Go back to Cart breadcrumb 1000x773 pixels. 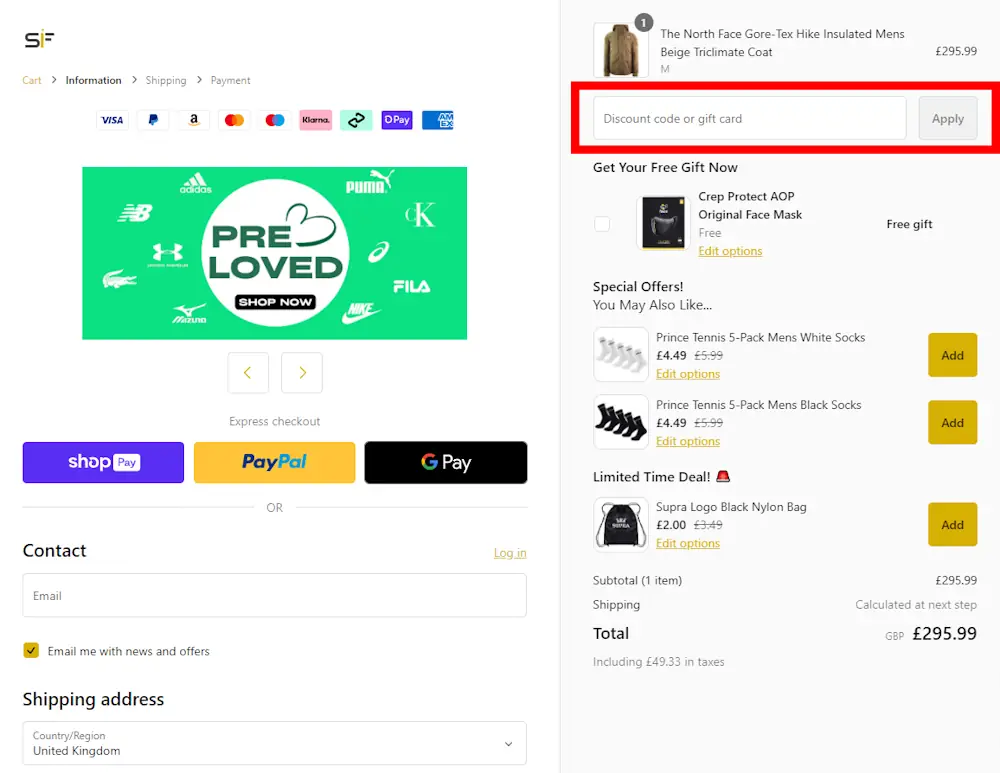tap(32, 80)
